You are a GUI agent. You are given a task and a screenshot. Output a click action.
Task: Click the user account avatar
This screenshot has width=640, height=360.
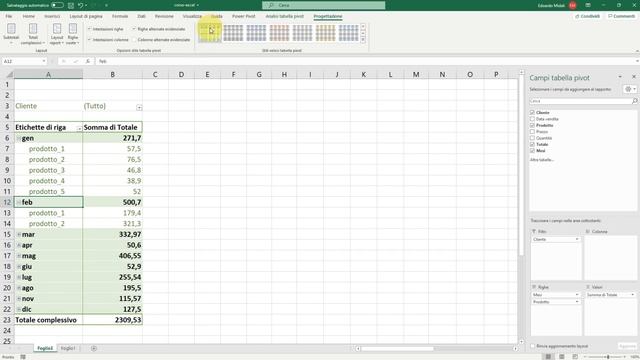(x=573, y=5)
